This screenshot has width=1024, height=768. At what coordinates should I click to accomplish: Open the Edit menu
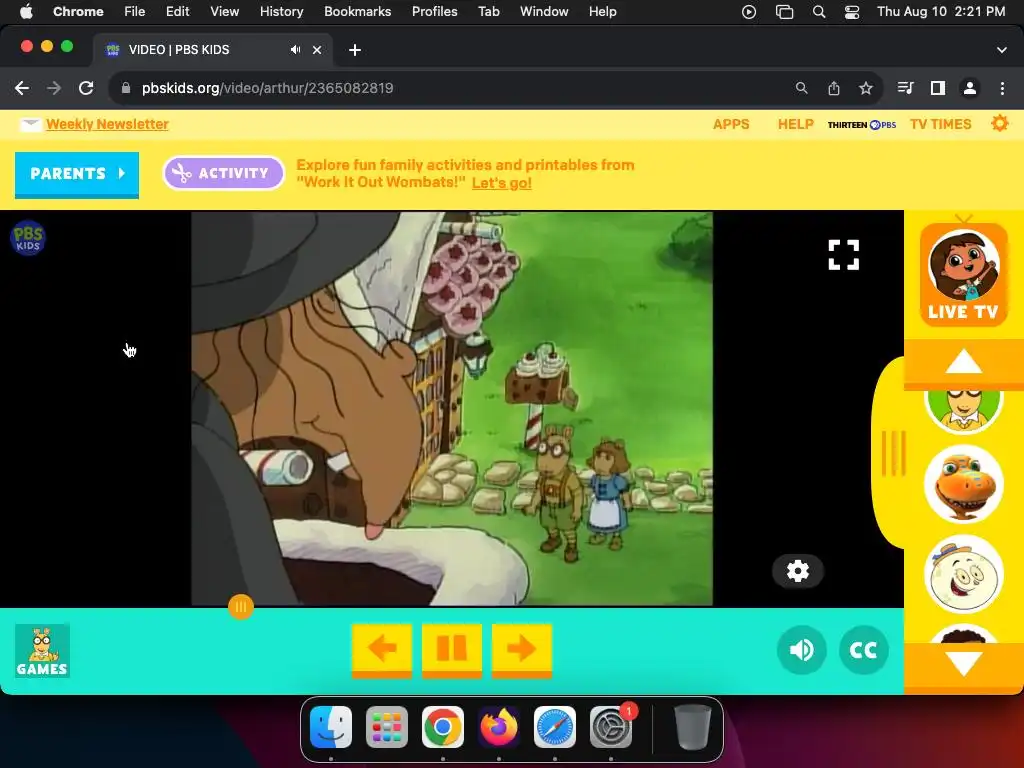tap(178, 11)
